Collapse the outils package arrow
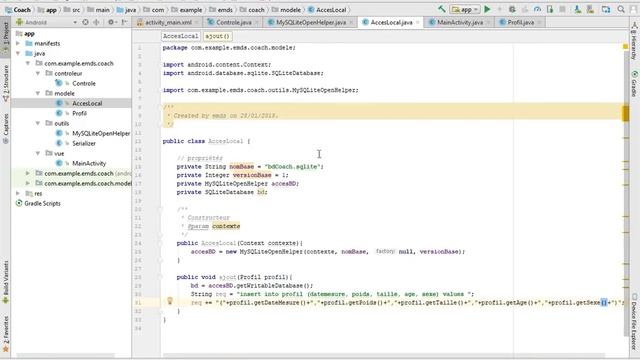Image resolution: width=640 pixels, height=360 pixels. (38, 123)
